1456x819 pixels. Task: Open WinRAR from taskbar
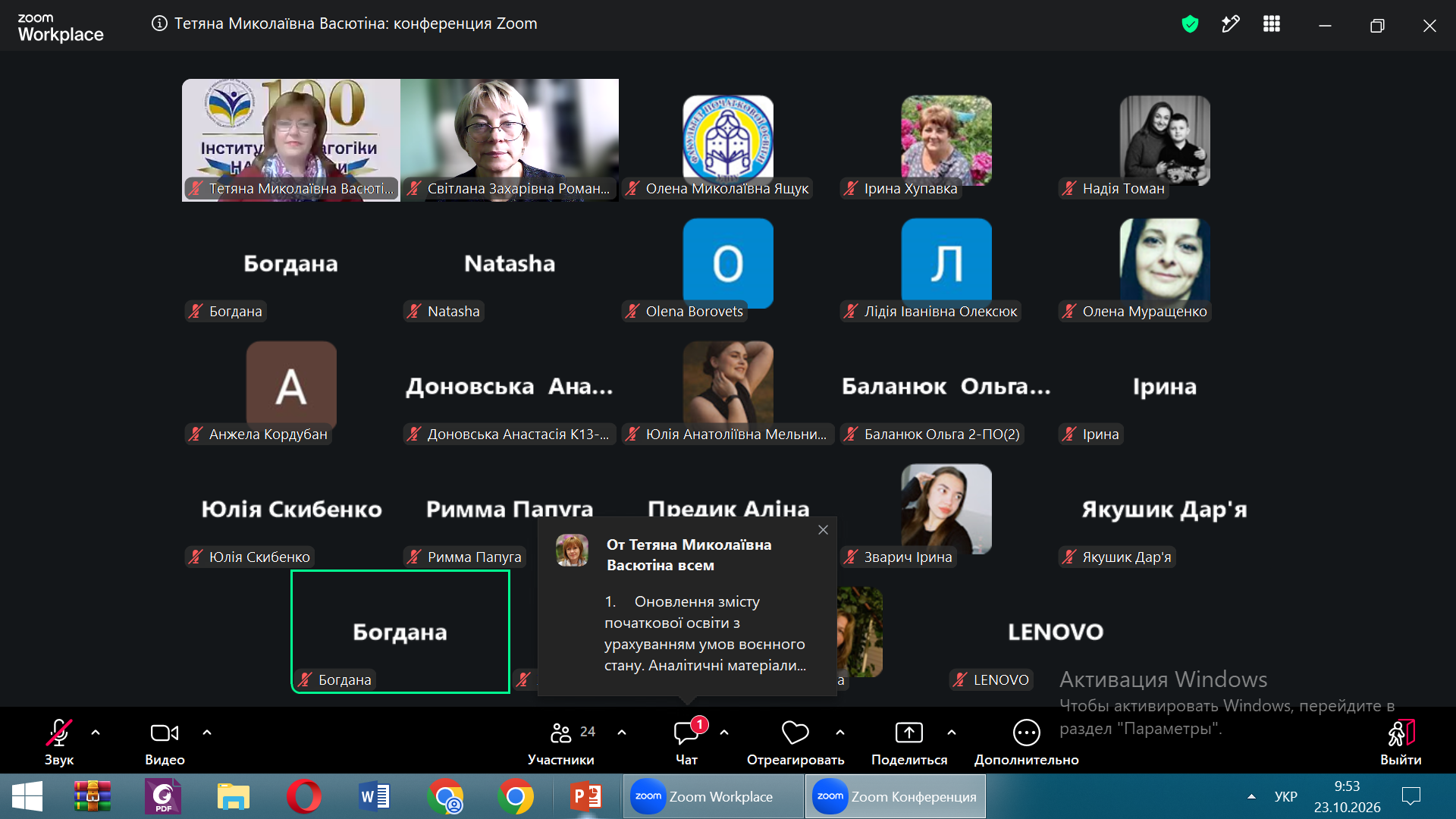click(93, 796)
